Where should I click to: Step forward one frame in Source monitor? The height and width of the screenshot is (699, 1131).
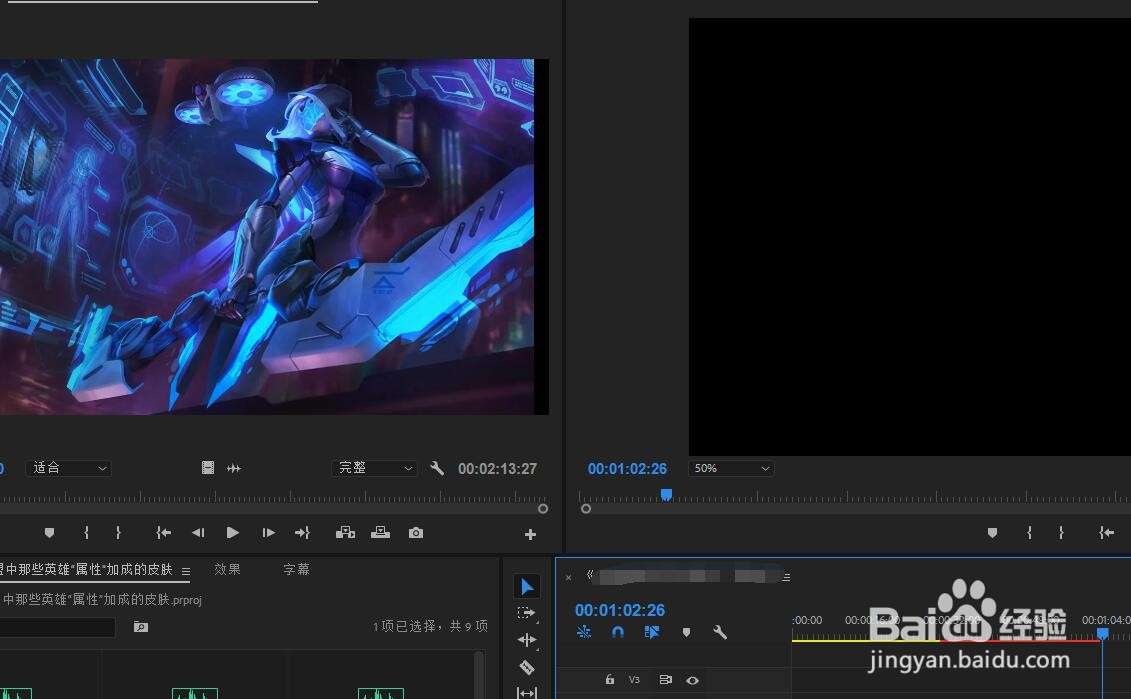click(268, 532)
